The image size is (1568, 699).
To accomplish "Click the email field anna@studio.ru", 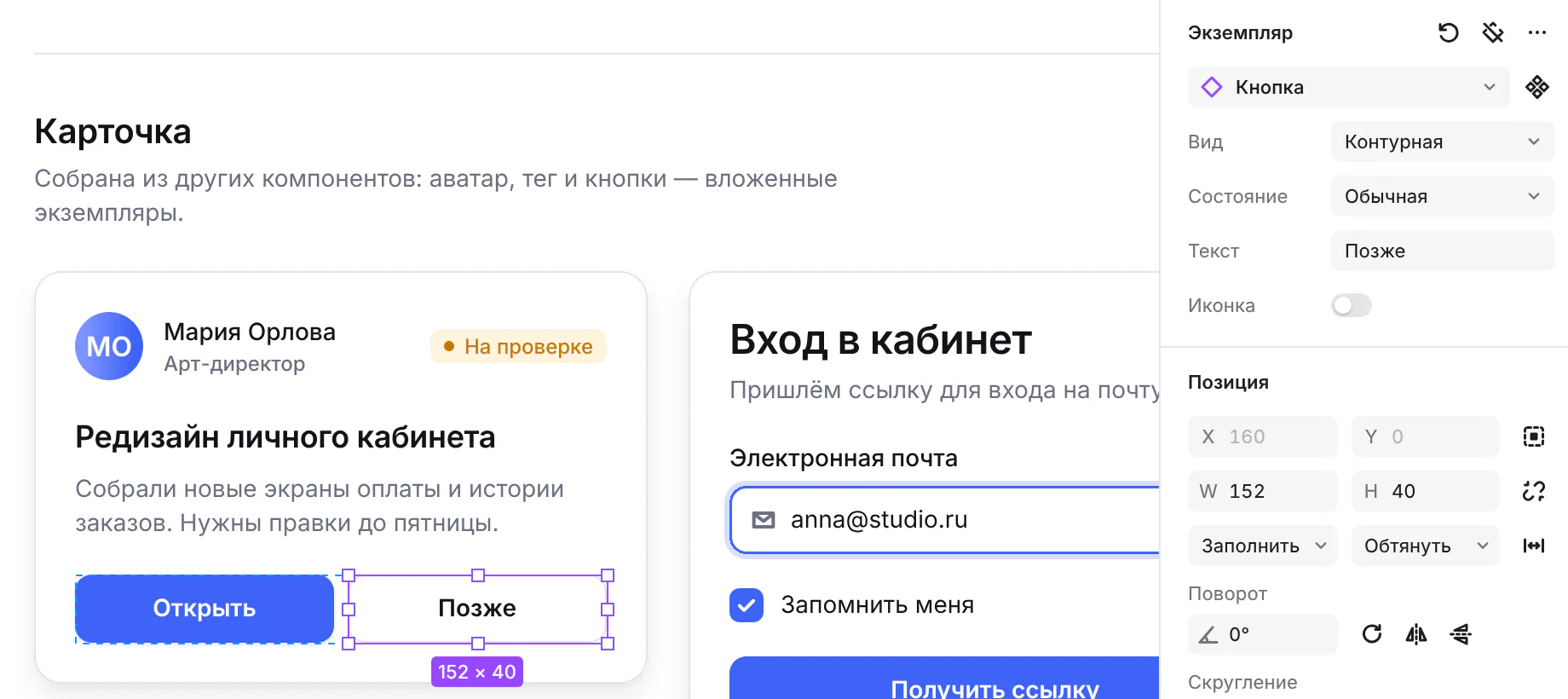I will coord(944,520).
